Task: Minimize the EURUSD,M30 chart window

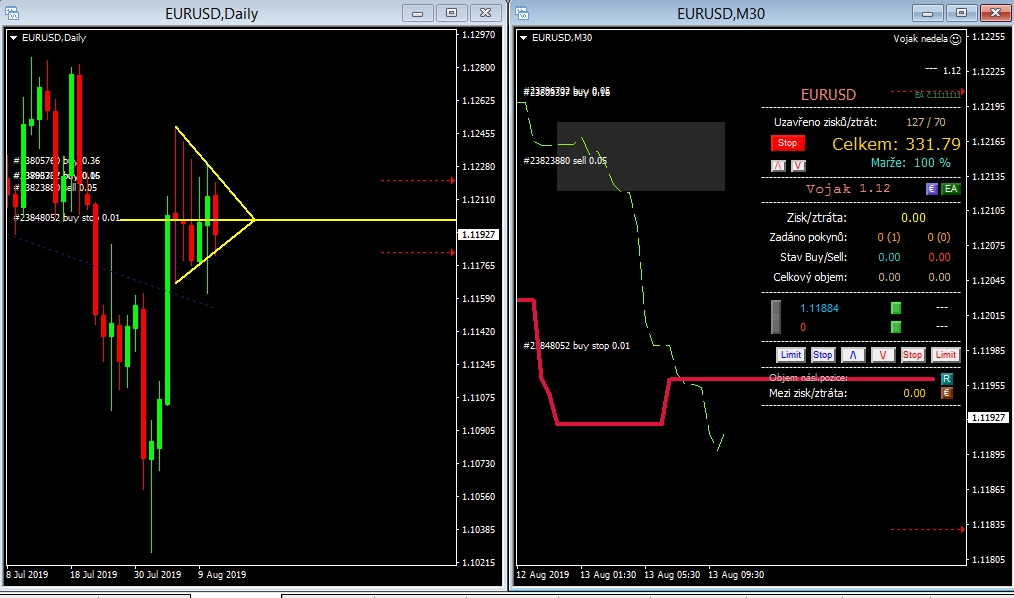Action: (x=927, y=12)
